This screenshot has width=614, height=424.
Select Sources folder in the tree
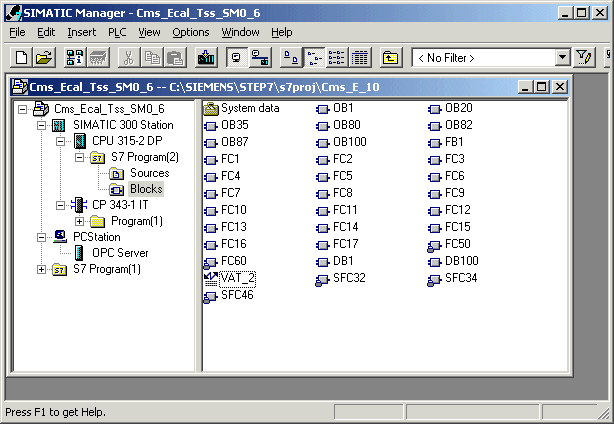click(x=150, y=173)
